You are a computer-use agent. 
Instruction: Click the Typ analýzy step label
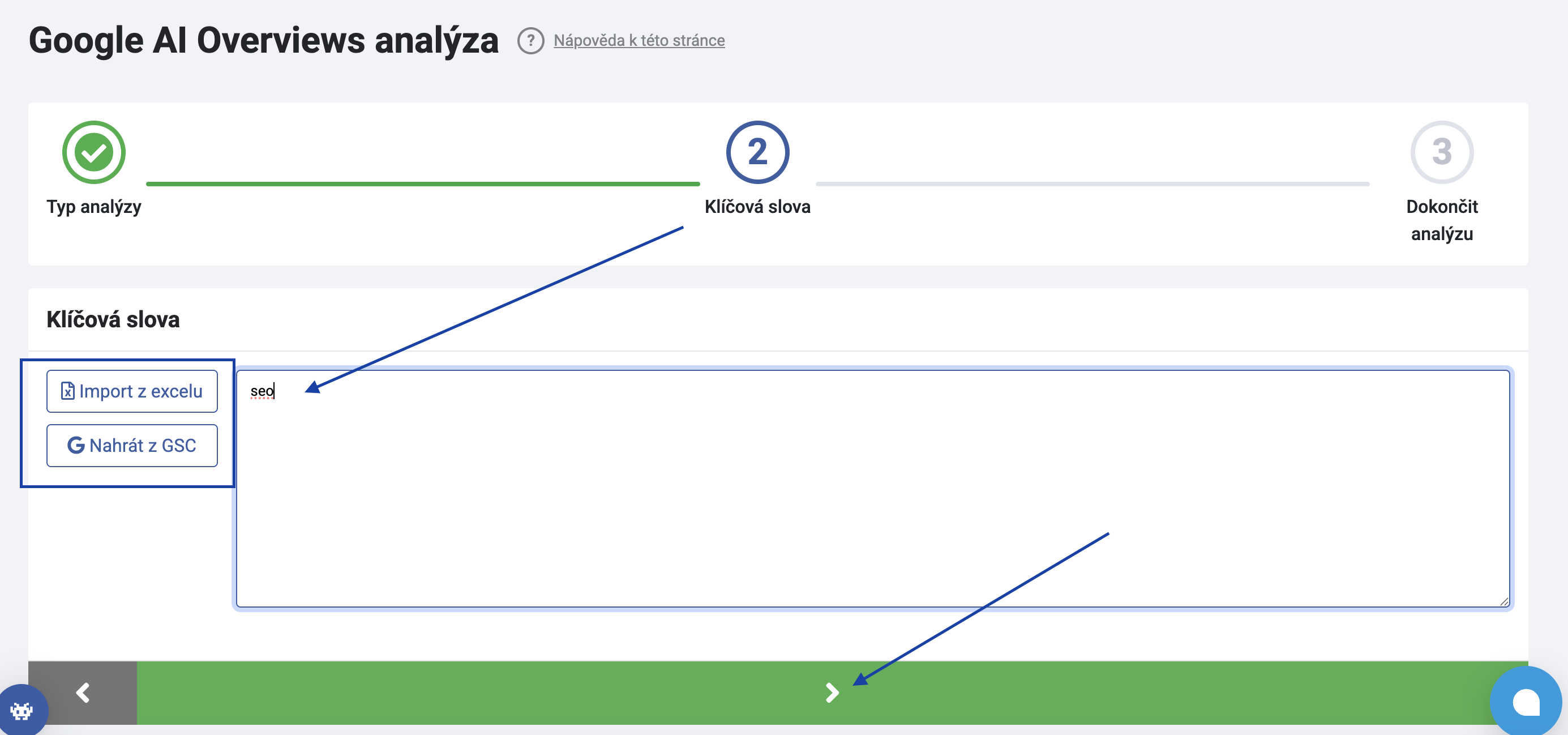pos(94,207)
